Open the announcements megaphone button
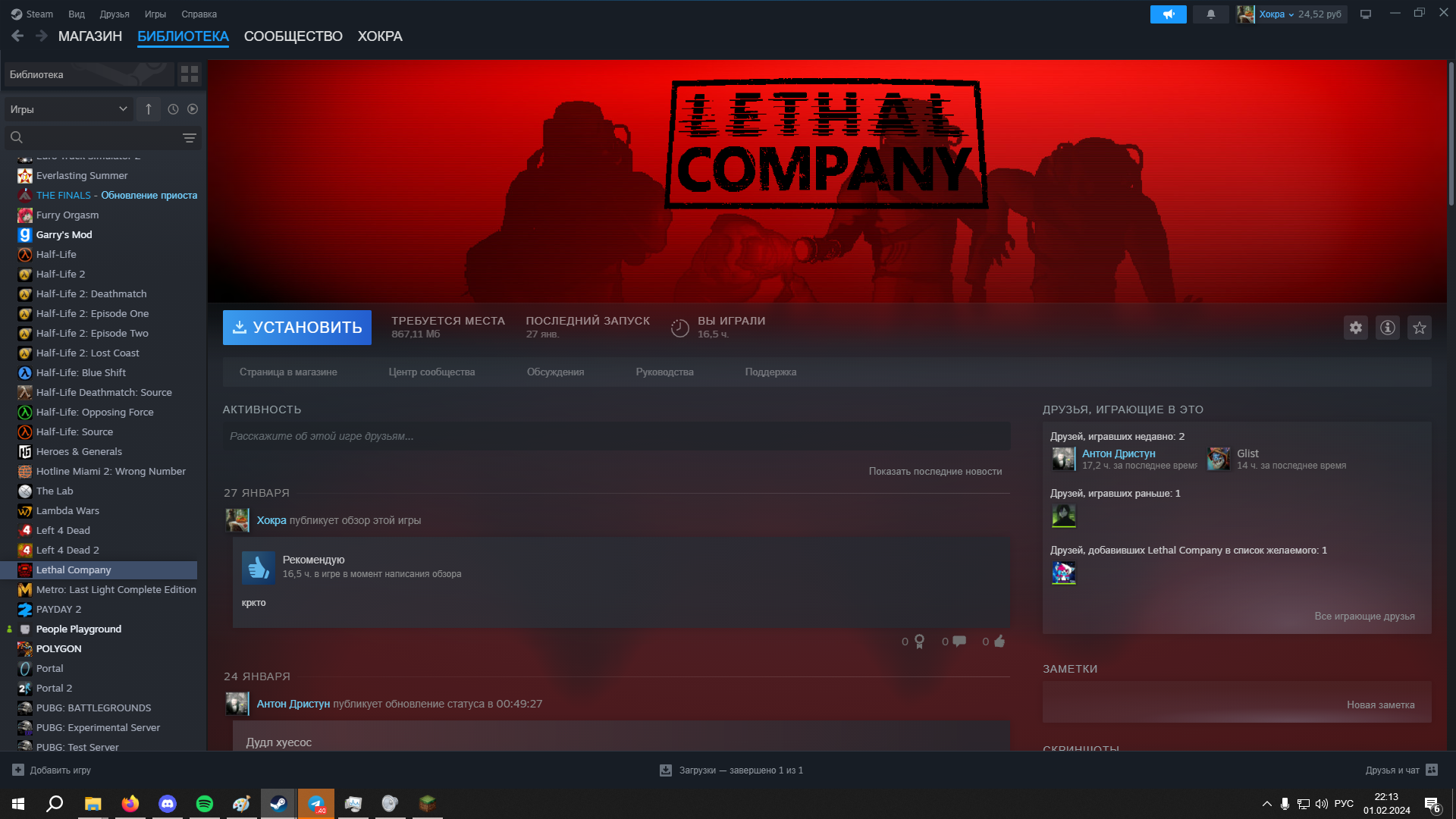This screenshot has height=819, width=1456. 1168,14
